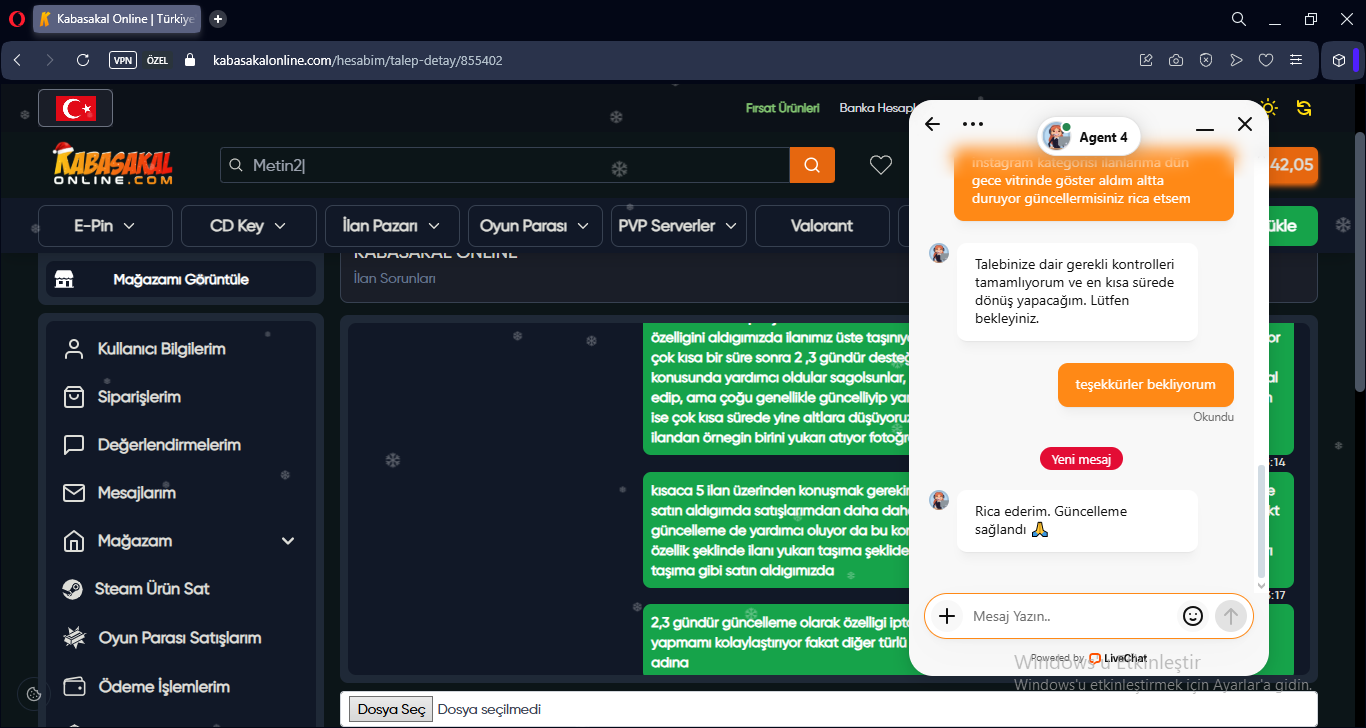The height and width of the screenshot is (728, 1366).
Task: Click the Agent 4 avatar badge
Action: point(1089,137)
